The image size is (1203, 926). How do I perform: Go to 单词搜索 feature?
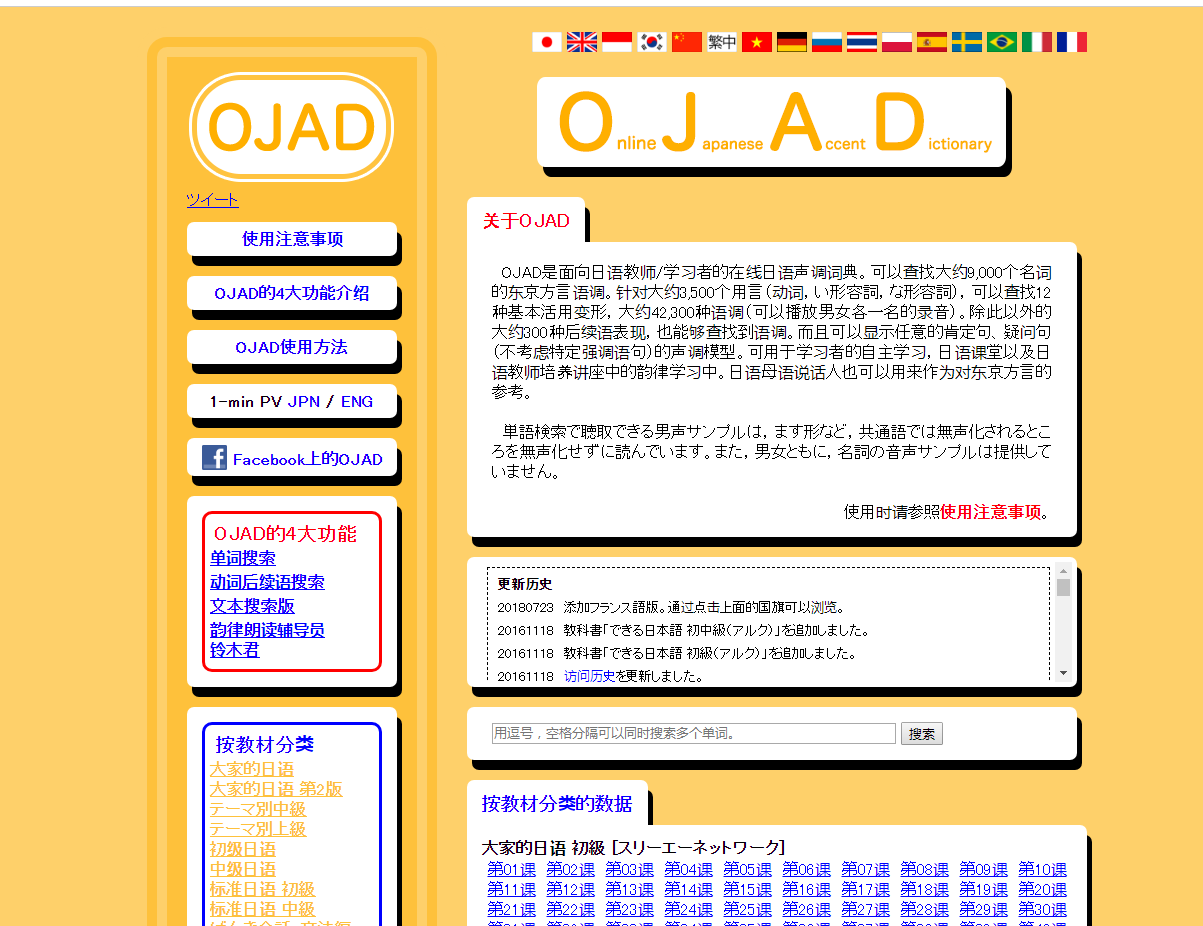coord(243,558)
